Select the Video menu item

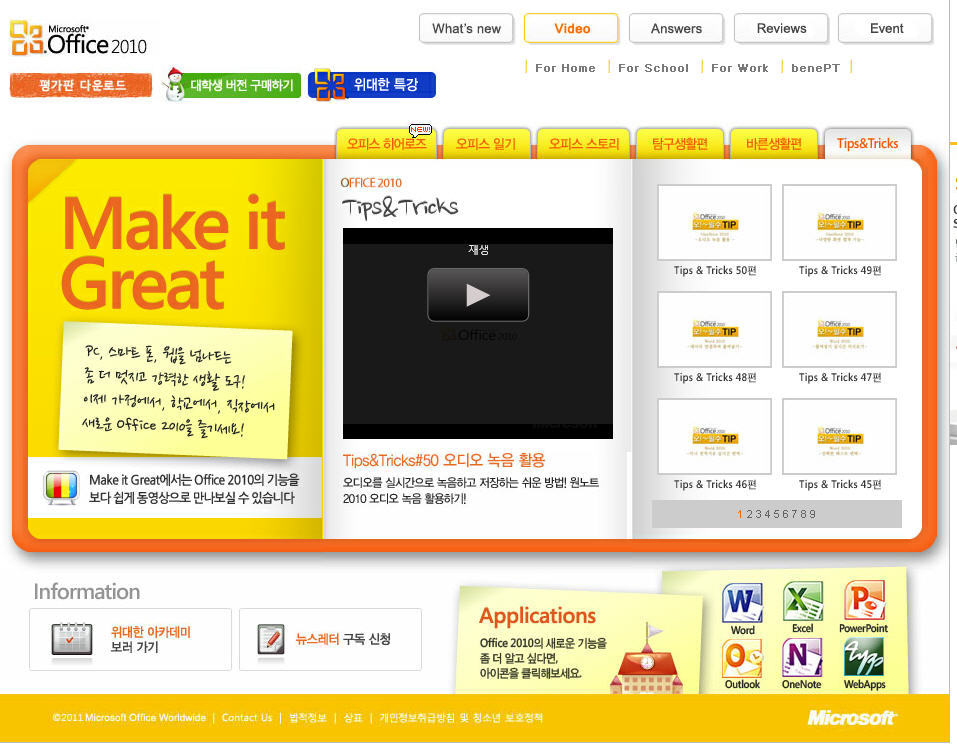[x=572, y=29]
